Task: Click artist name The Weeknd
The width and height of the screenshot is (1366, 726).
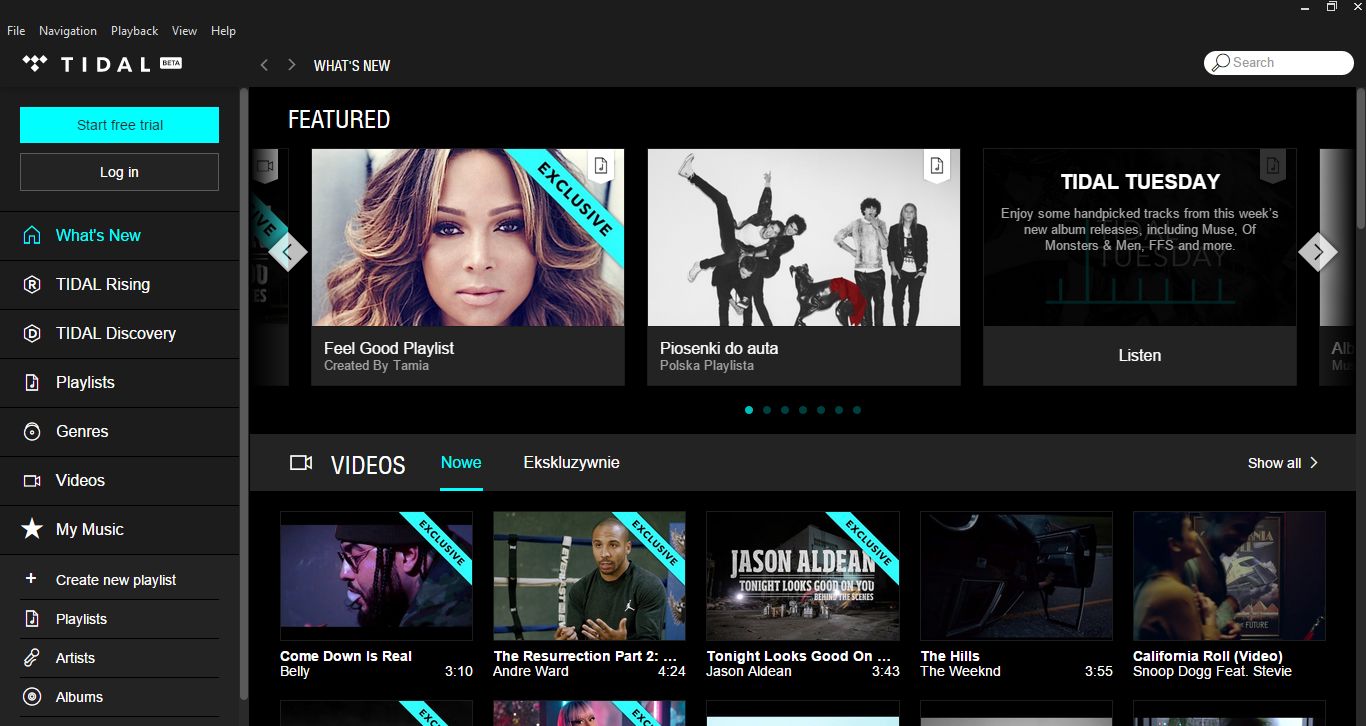Action: (961, 672)
